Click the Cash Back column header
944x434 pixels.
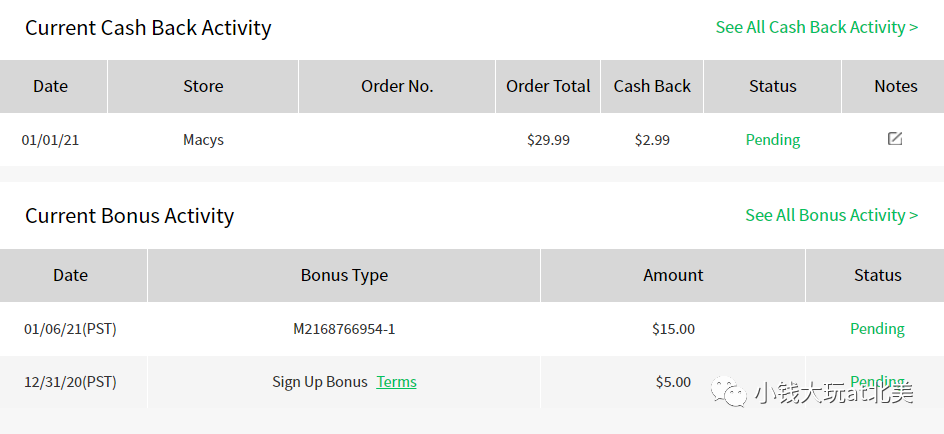coord(652,86)
